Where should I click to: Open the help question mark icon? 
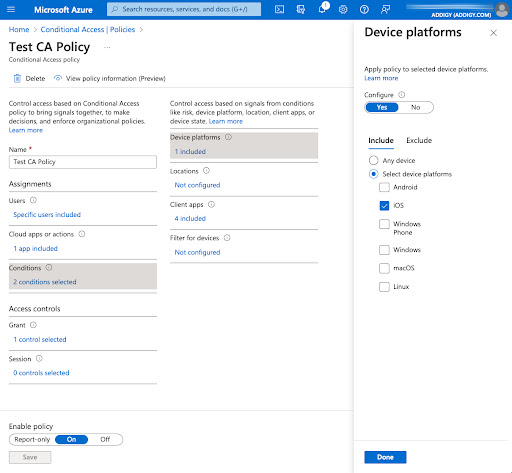point(364,9)
